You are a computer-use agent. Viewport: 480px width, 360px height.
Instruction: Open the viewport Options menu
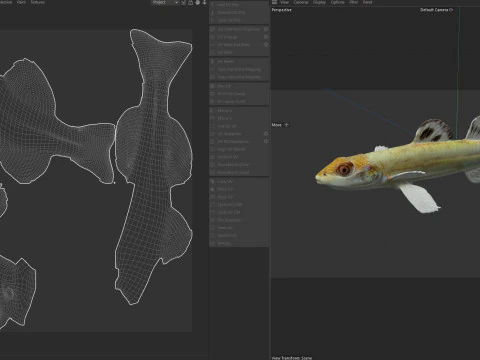coord(337,2)
